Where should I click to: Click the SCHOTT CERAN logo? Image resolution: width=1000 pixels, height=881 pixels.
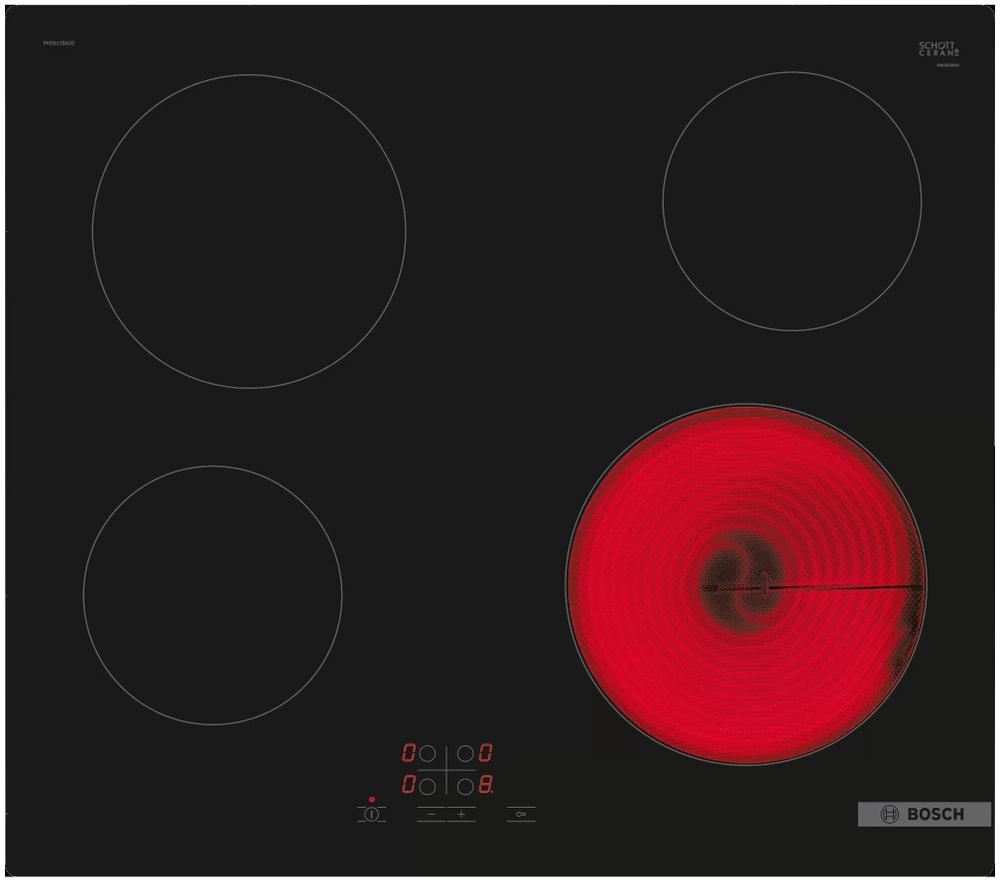coord(939,49)
